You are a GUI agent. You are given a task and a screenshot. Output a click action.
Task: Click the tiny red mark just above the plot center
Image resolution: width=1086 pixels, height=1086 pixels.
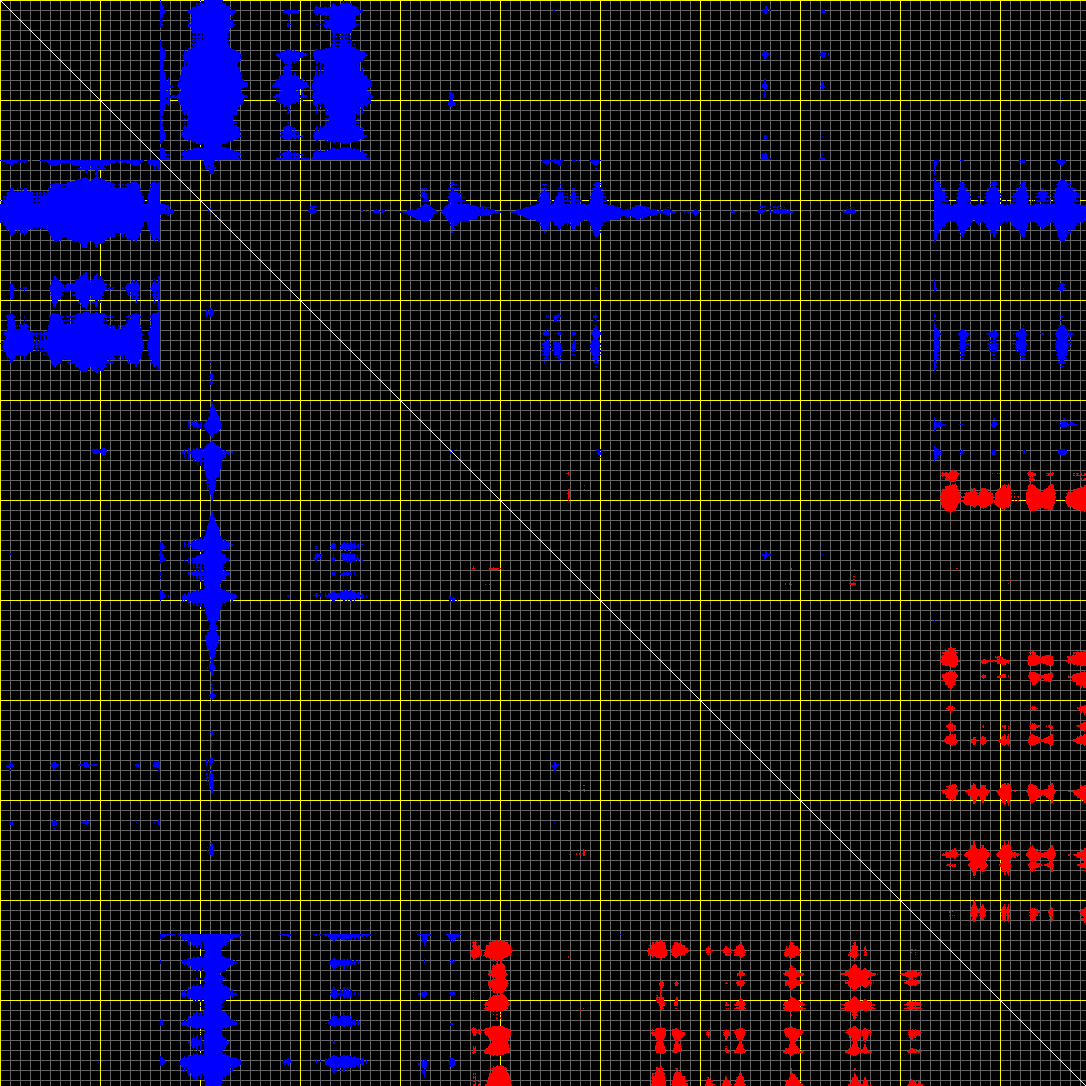click(568, 493)
